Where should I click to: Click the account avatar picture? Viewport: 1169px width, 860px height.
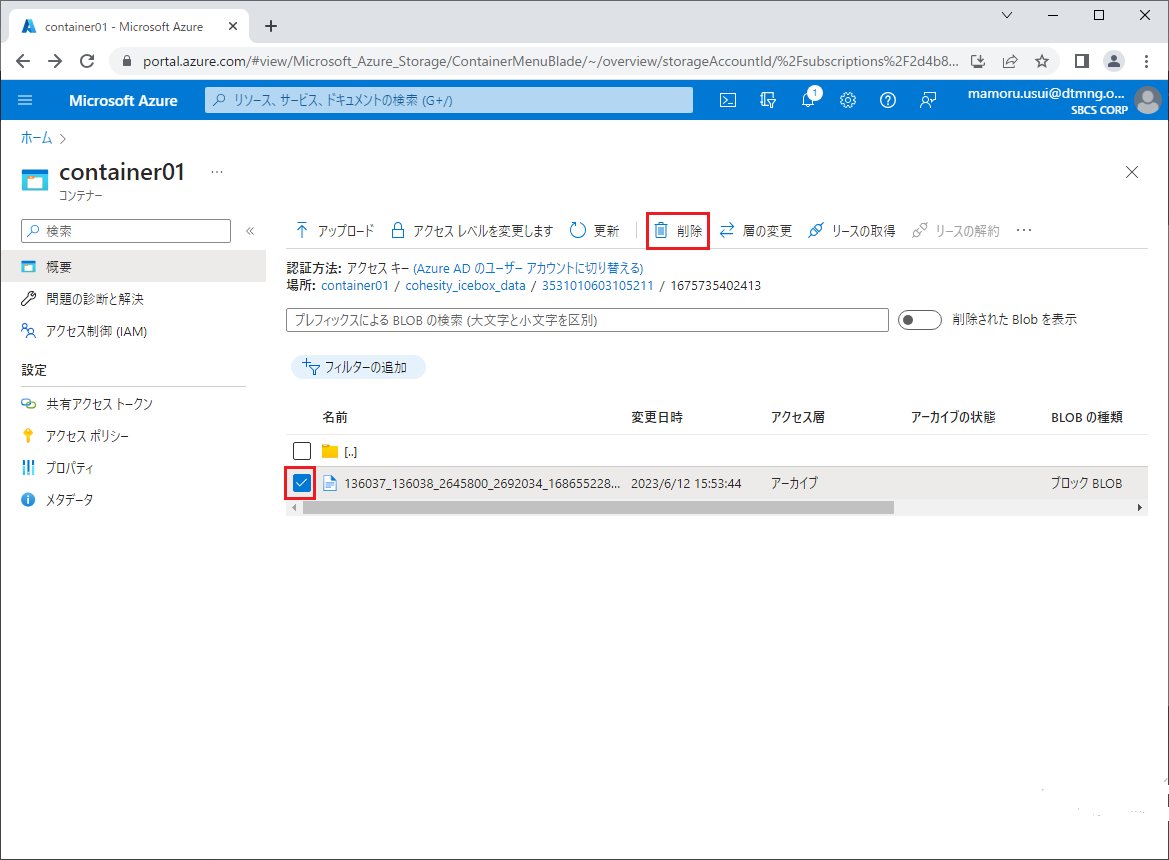pos(1147,100)
